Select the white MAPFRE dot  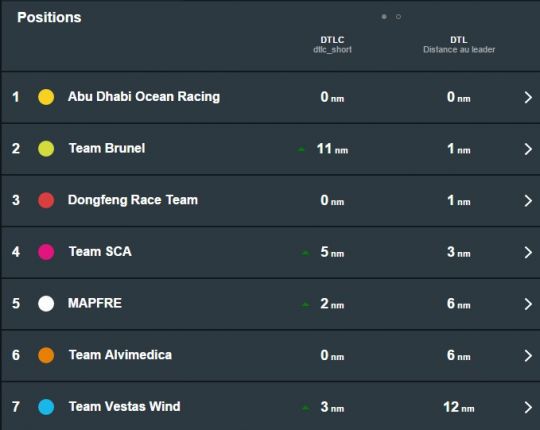pyautogui.click(x=46, y=303)
